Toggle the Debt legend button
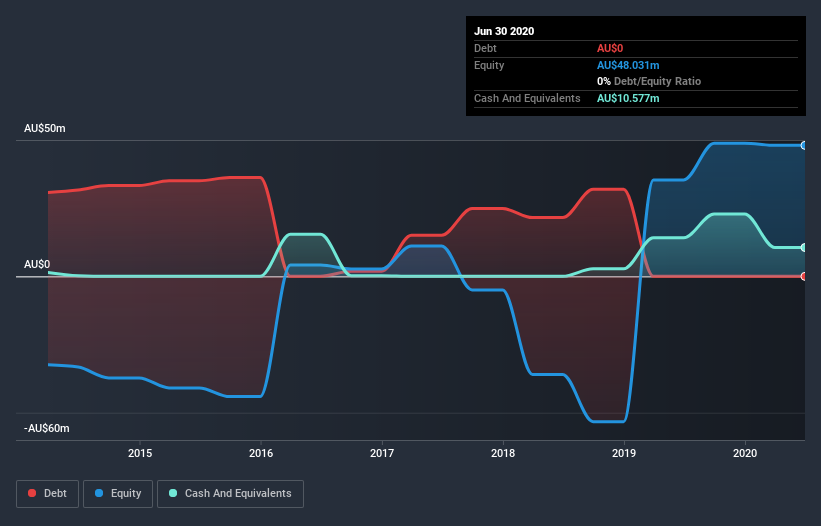The width and height of the screenshot is (821, 526). pos(47,494)
